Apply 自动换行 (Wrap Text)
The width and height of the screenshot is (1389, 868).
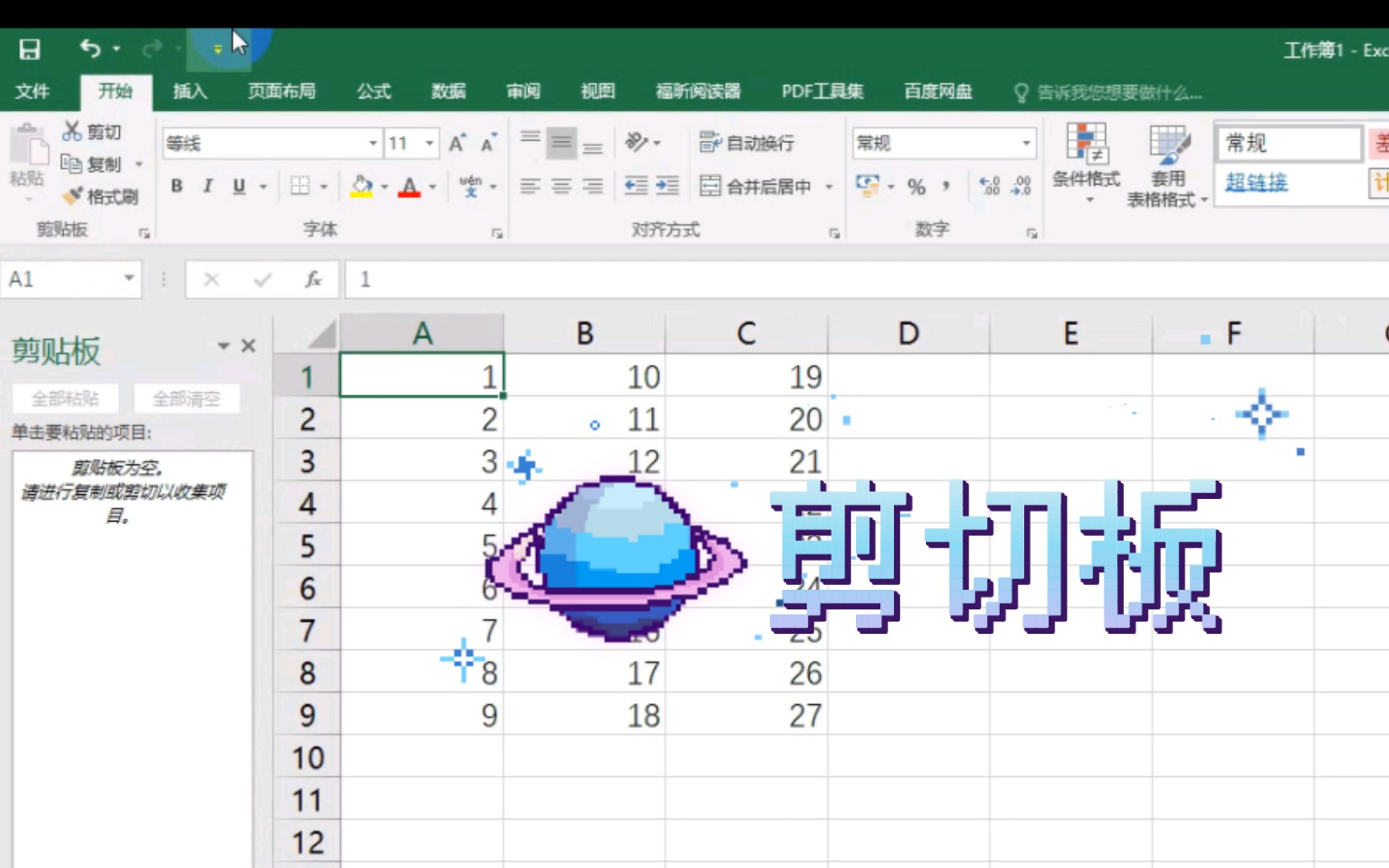(748, 143)
